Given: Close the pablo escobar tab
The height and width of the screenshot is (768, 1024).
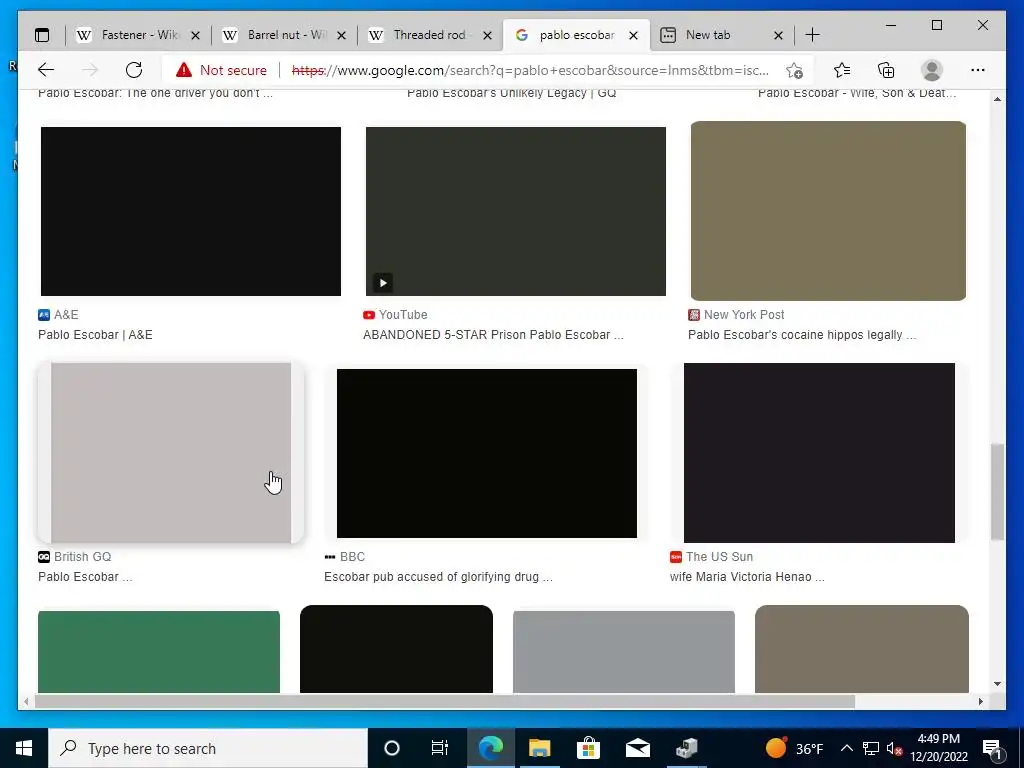Looking at the screenshot, I should (633, 36).
